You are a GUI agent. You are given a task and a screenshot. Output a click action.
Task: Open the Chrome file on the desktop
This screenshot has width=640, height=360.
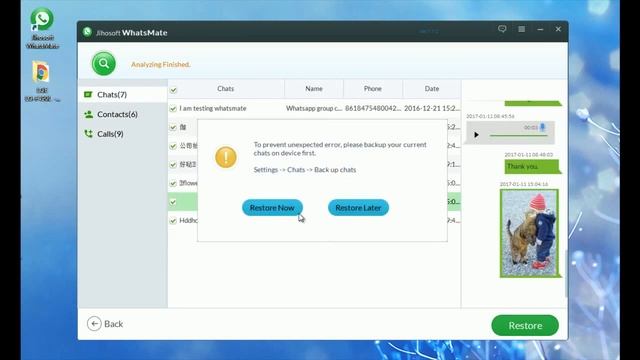coord(41,81)
